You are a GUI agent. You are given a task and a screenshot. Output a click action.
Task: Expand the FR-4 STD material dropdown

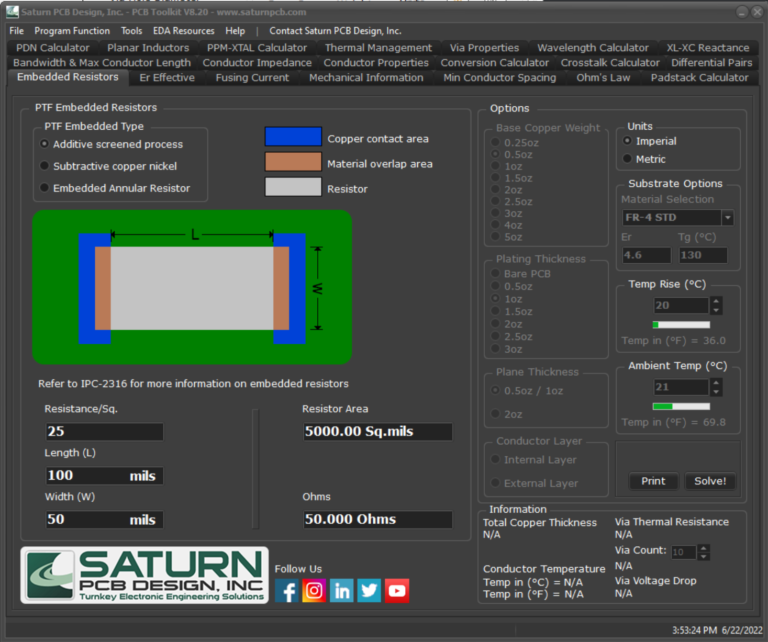727,218
